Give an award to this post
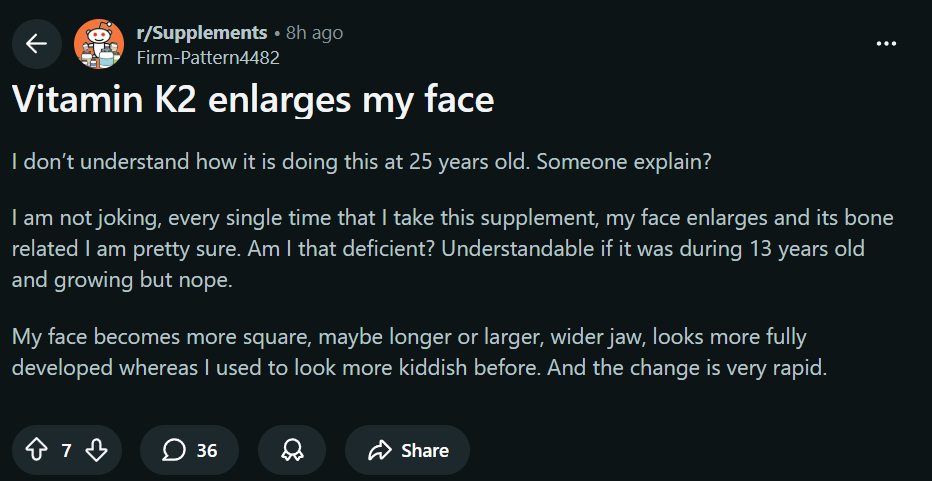Screen dimensions: 932x481 pyautogui.click(x=292, y=450)
